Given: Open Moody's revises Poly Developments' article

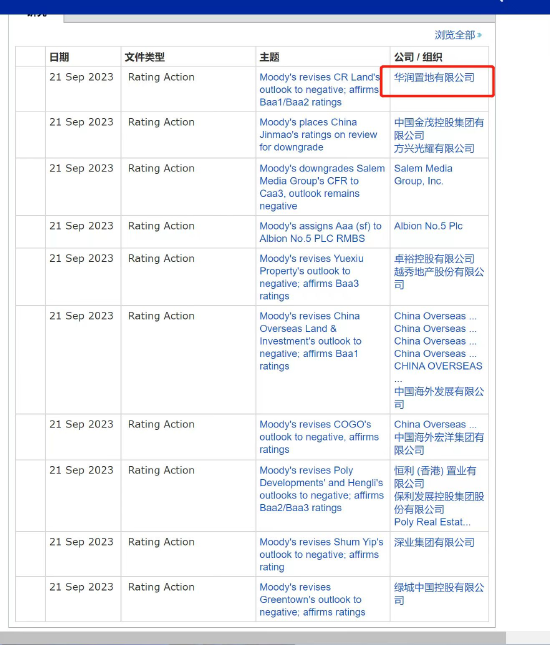Looking at the screenshot, I should pos(321,489).
